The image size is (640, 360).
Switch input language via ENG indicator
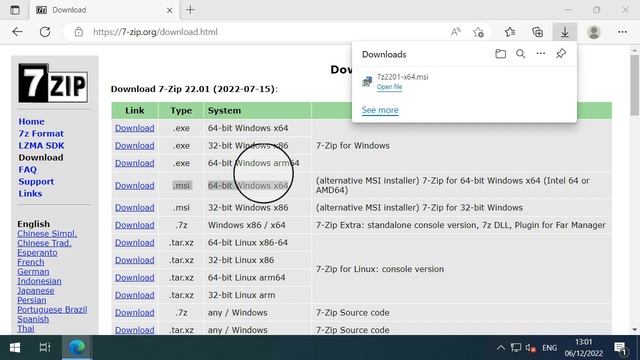549,348
